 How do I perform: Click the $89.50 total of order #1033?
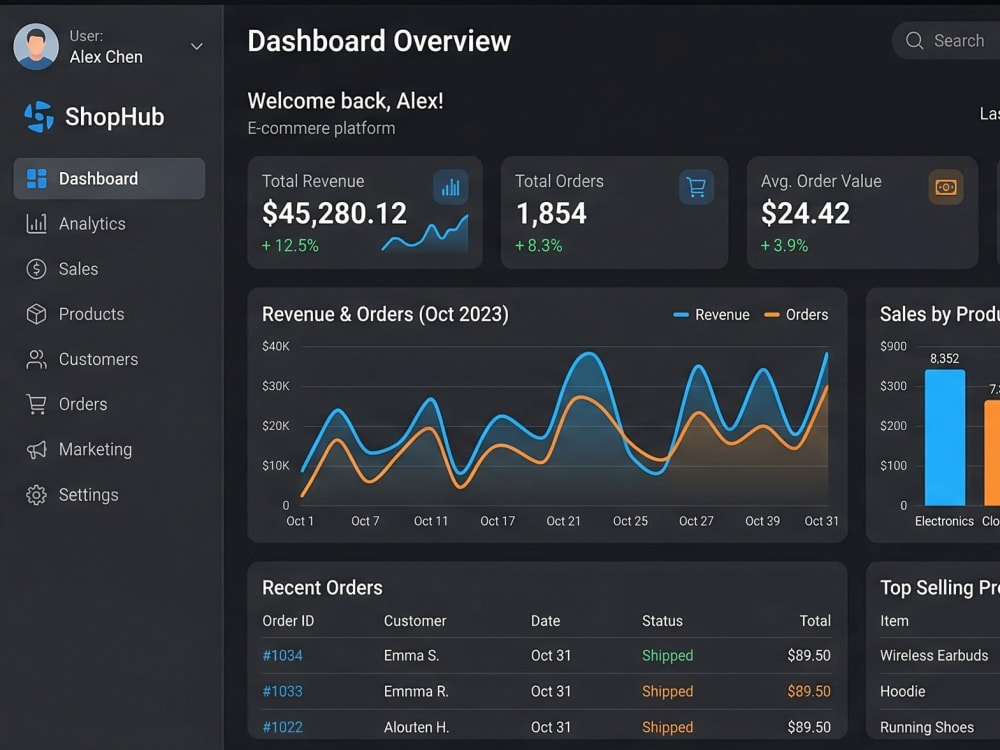pos(809,691)
